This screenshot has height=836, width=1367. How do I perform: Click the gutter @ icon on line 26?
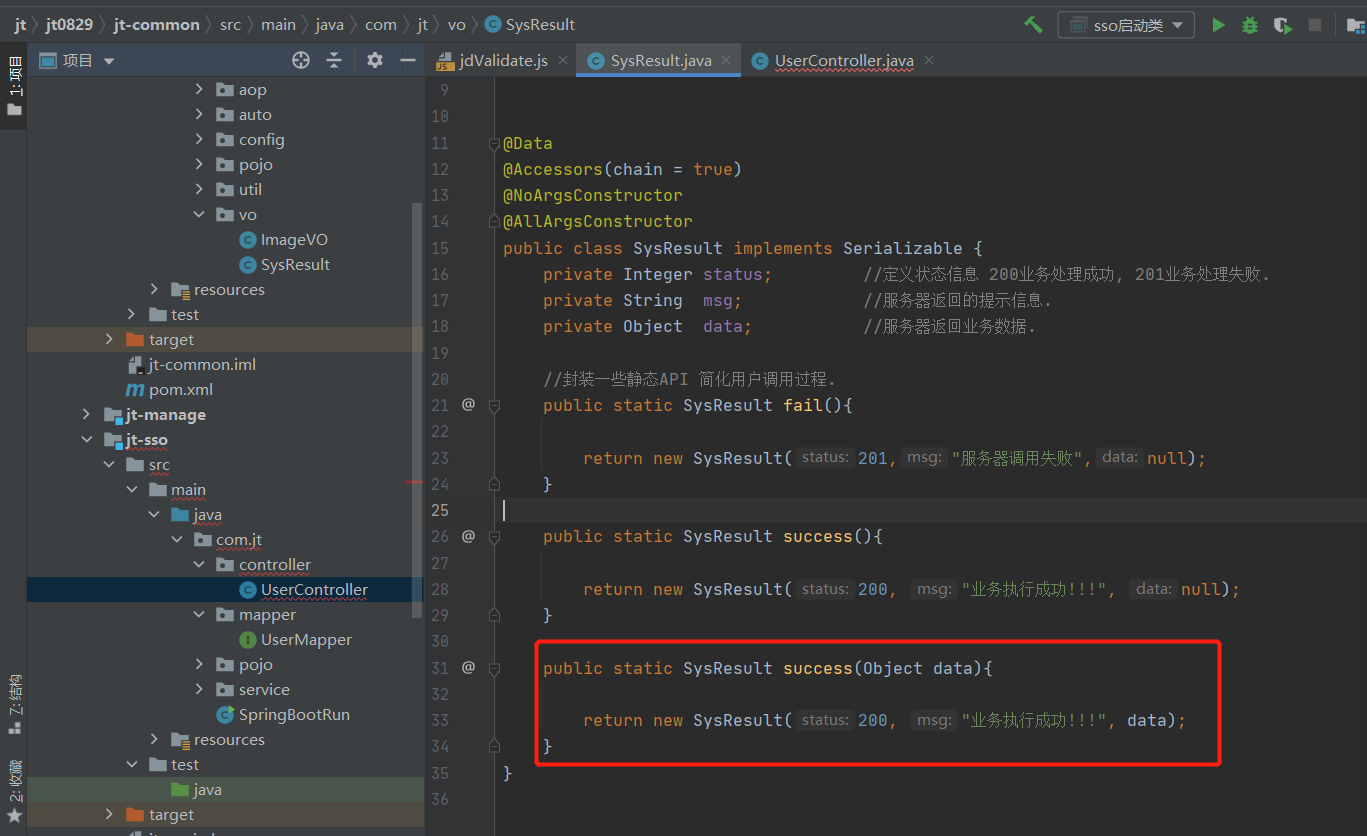pyautogui.click(x=468, y=536)
